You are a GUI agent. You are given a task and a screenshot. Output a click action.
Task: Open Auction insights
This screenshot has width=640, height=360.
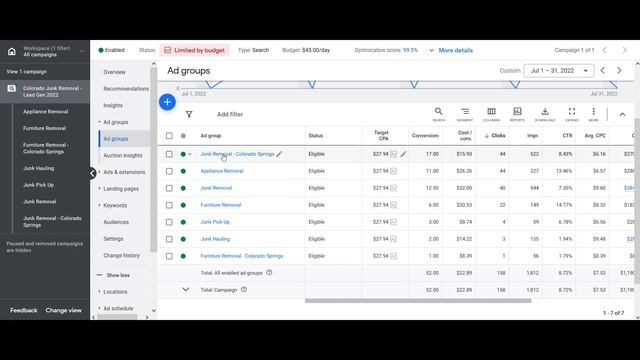coord(123,156)
